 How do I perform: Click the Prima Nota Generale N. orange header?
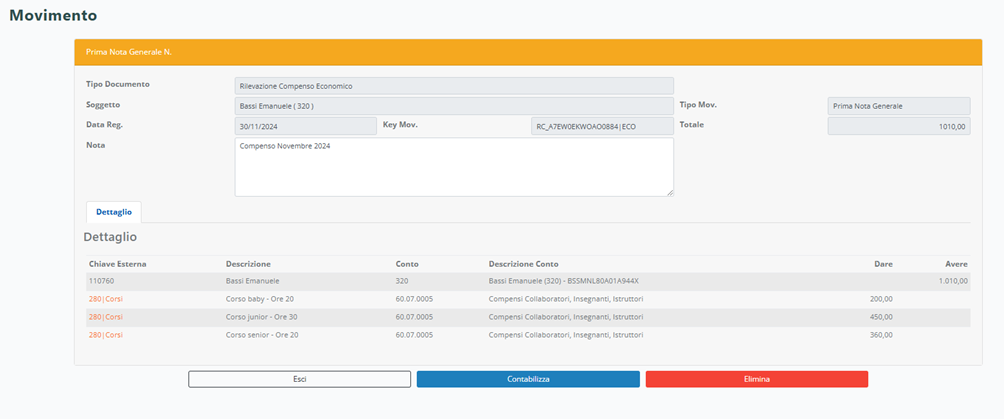coord(528,51)
